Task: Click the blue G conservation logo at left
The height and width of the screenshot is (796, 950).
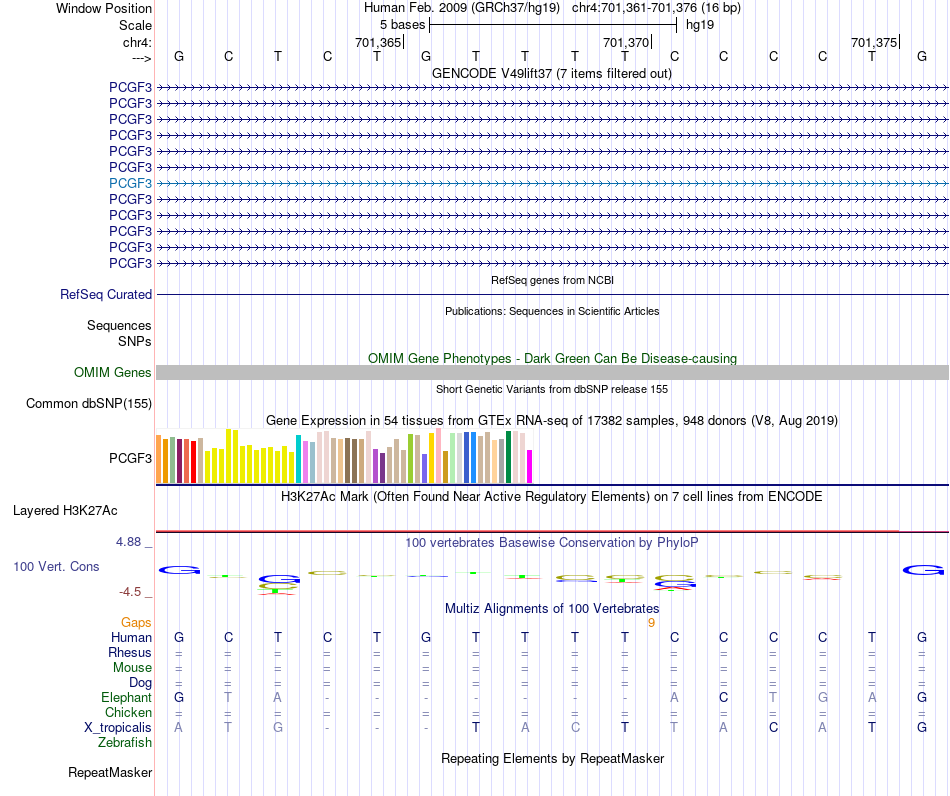Action: click(179, 570)
